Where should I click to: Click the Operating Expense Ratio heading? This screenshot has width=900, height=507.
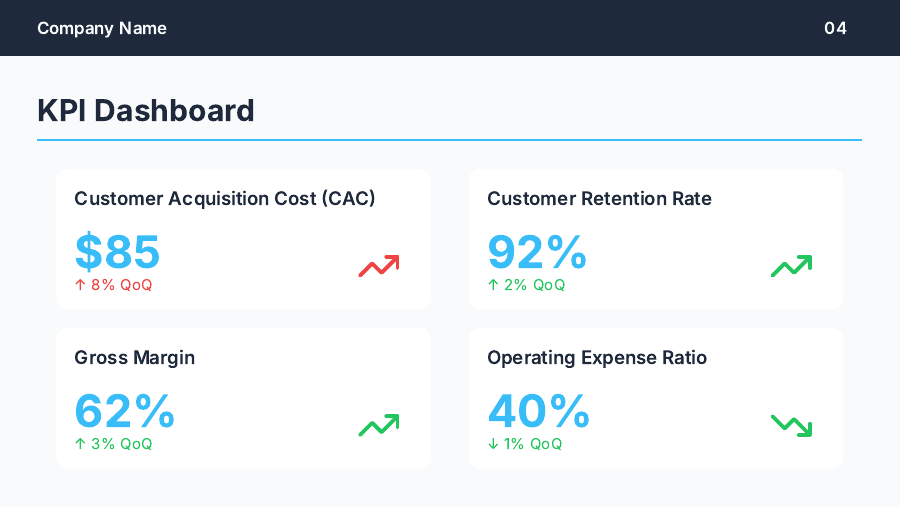coord(597,358)
